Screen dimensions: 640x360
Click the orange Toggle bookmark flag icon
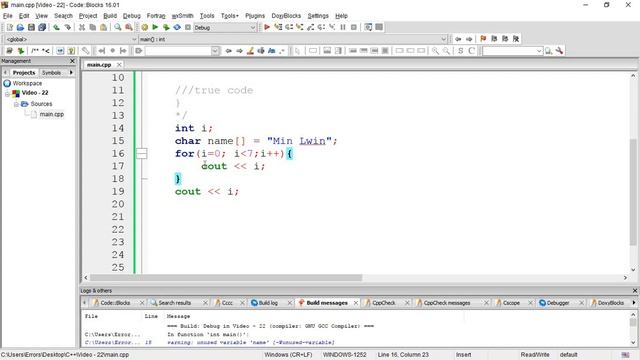tap(483, 39)
